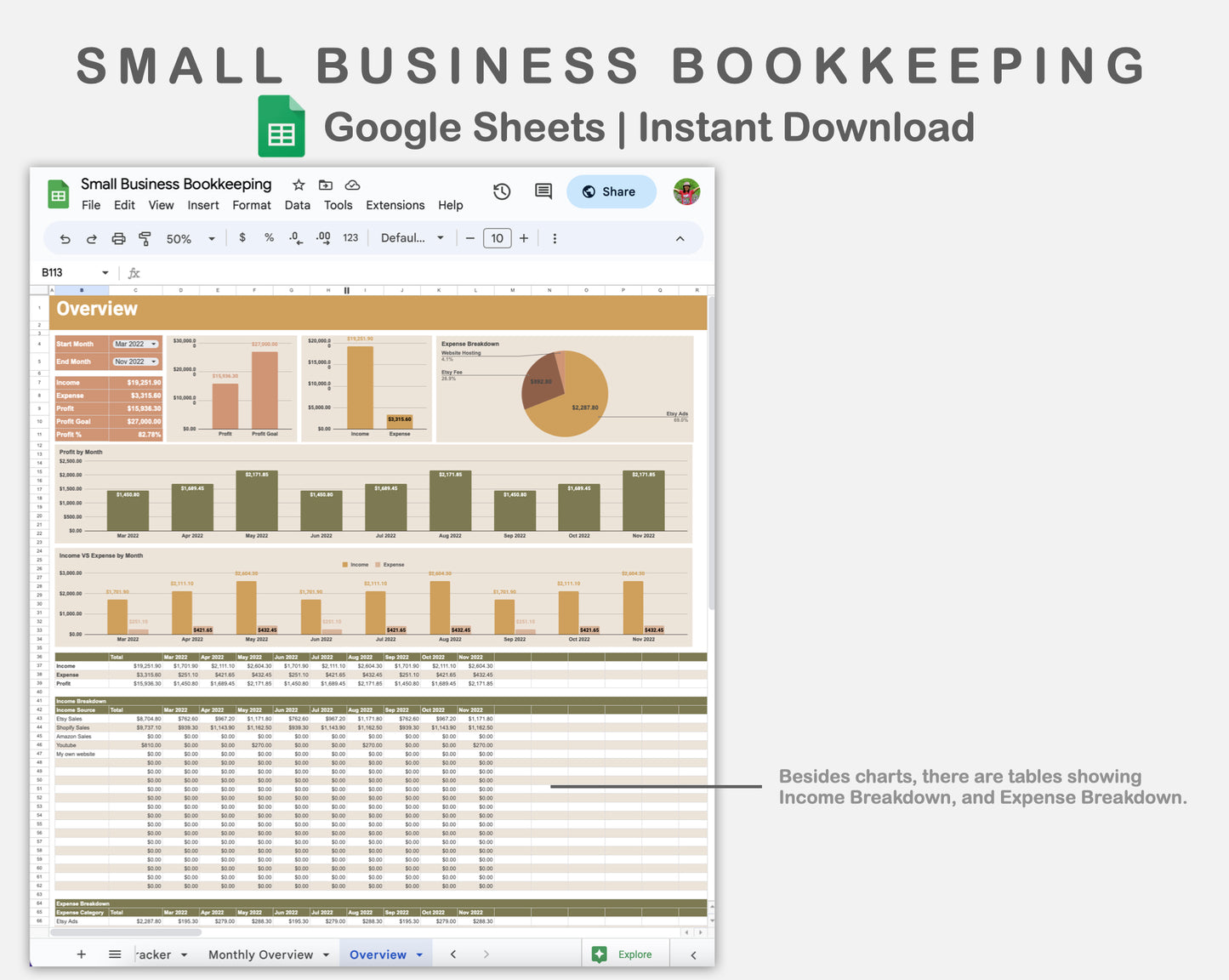Image resolution: width=1229 pixels, height=980 pixels.
Task: Collapse the toolbar with the chevron
Action: pos(680,238)
